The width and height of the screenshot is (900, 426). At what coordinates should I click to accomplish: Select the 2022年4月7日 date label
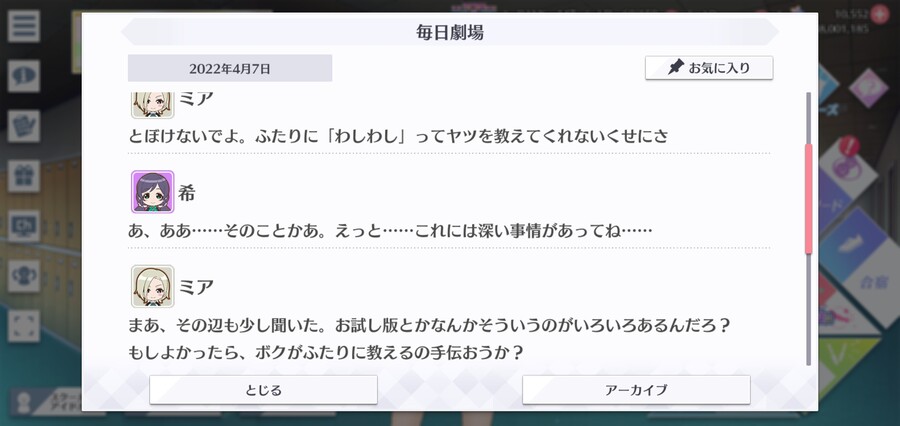tap(230, 68)
